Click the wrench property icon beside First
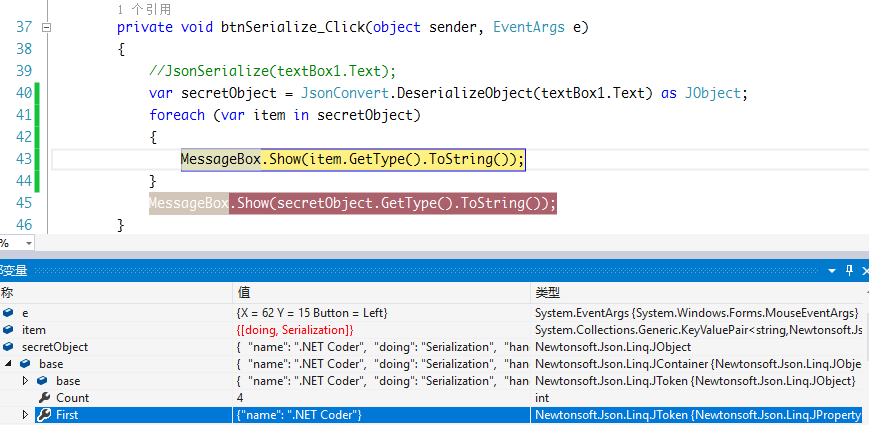This screenshot has height=425, width=869. coord(45,414)
